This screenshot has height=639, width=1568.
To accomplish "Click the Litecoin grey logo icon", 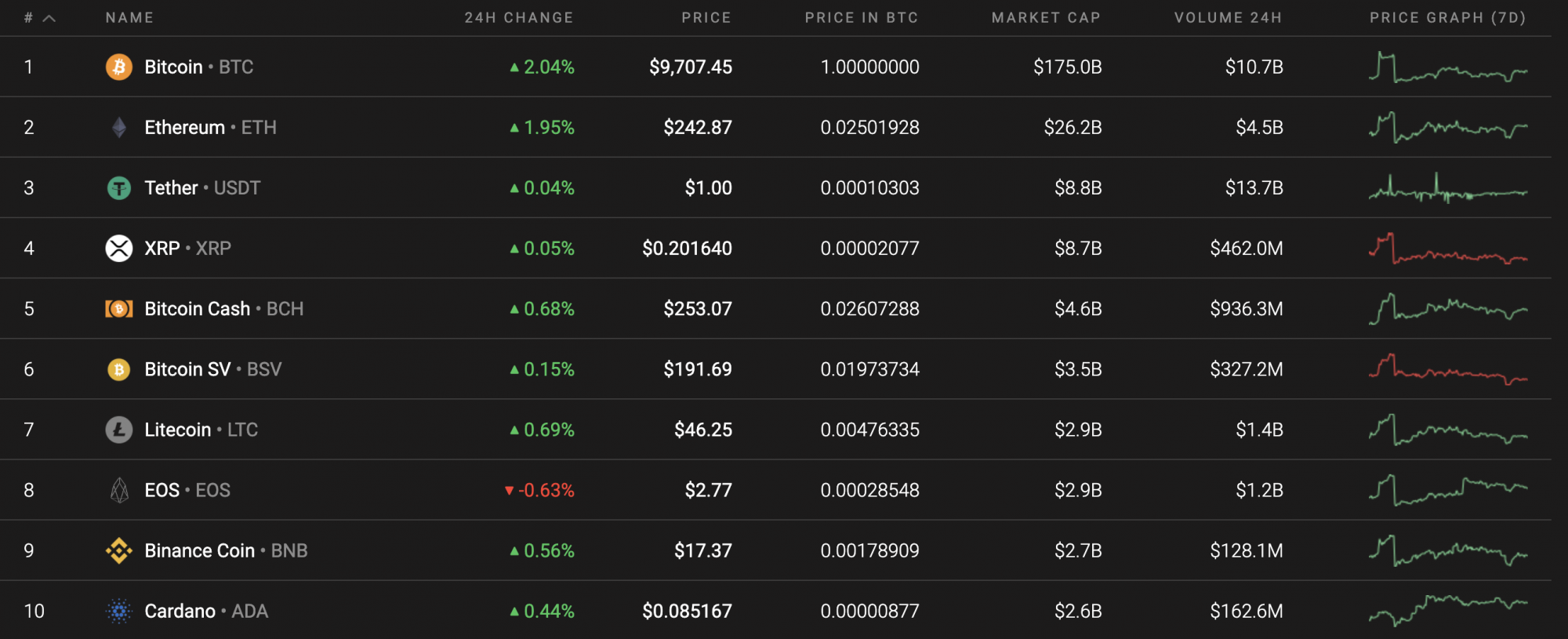I will pyautogui.click(x=119, y=430).
